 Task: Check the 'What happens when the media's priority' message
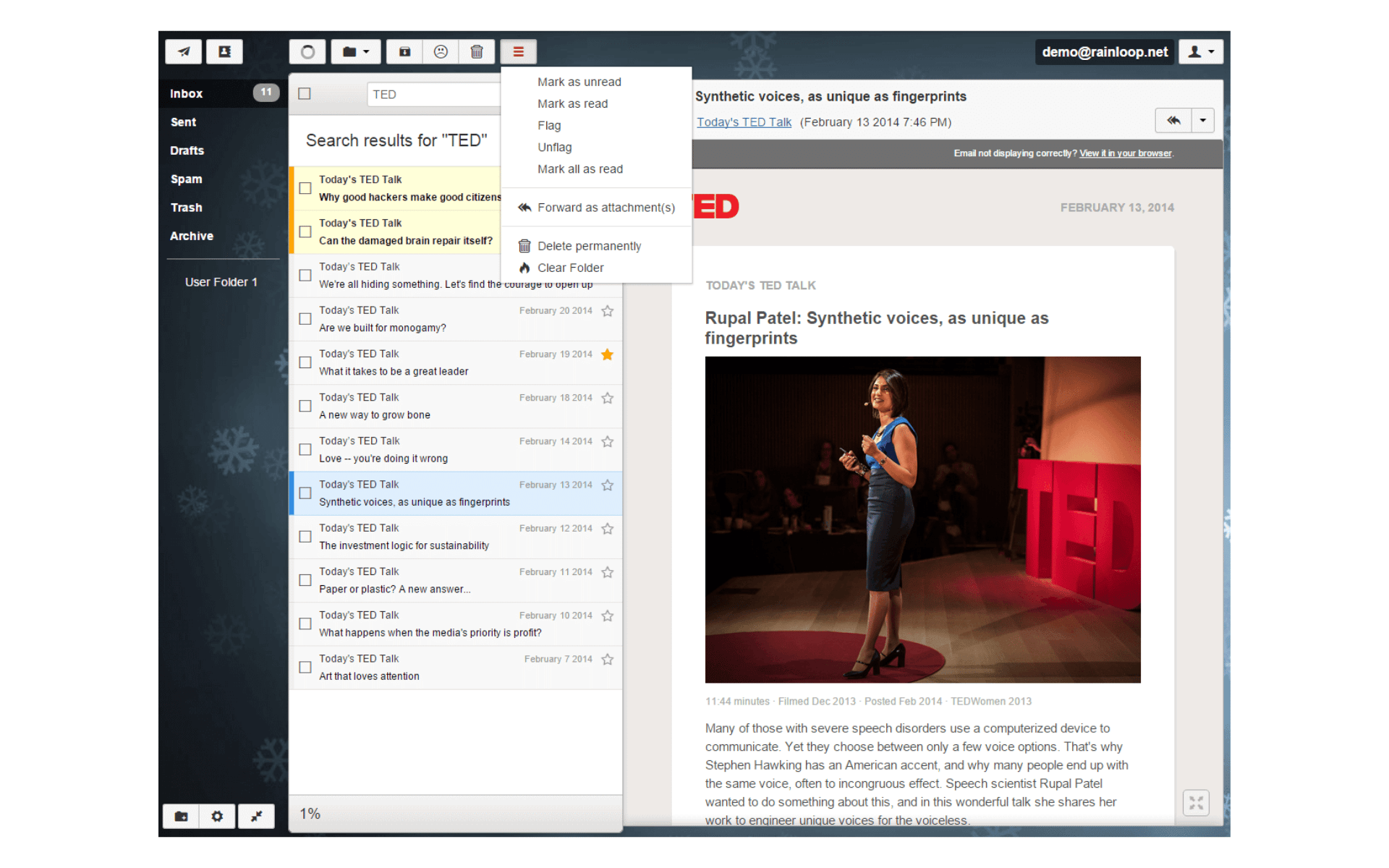[x=305, y=624]
